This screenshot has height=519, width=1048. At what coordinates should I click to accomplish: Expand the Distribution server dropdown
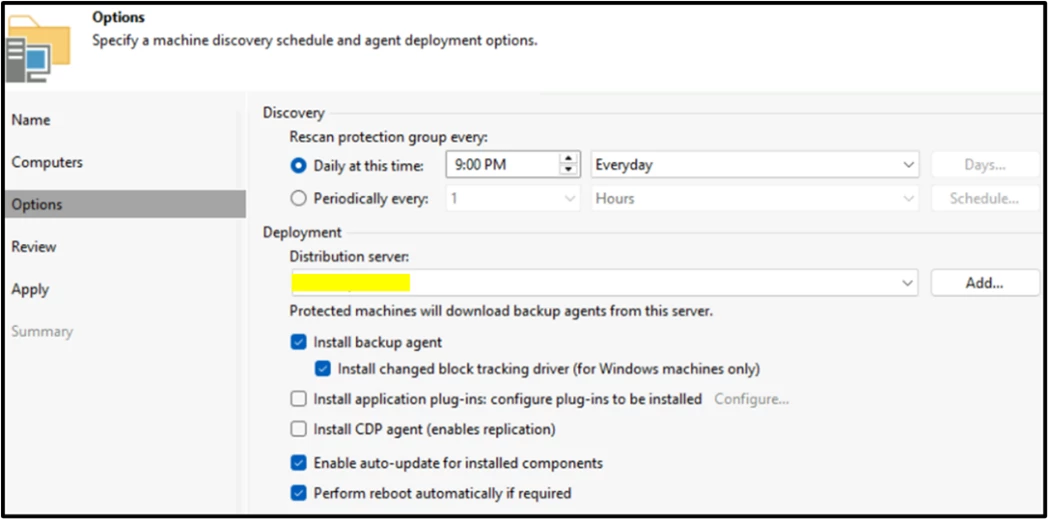tap(908, 283)
